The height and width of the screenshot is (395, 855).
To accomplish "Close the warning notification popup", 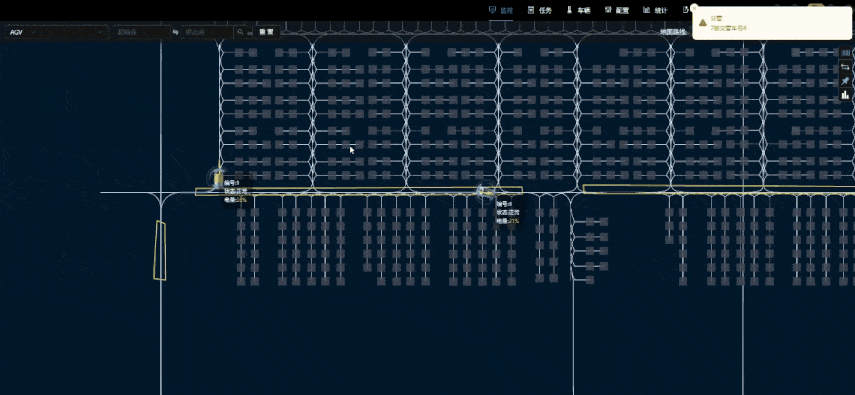I will click(x=694, y=8).
